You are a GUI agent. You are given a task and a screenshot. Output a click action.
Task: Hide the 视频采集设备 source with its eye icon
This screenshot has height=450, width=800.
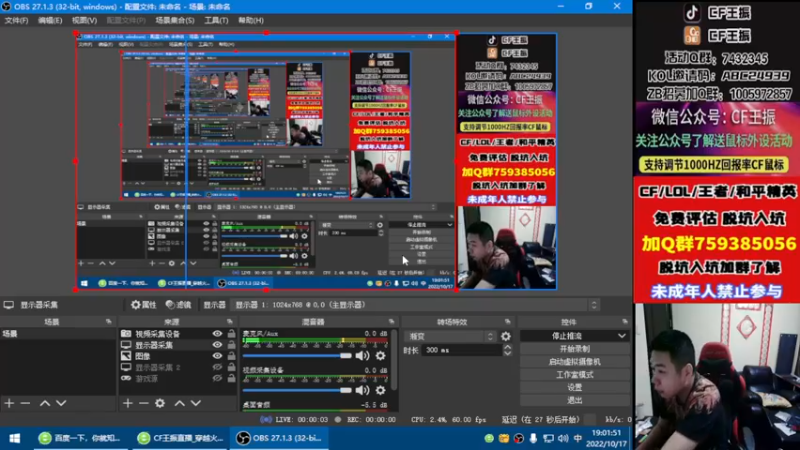click(217, 334)
